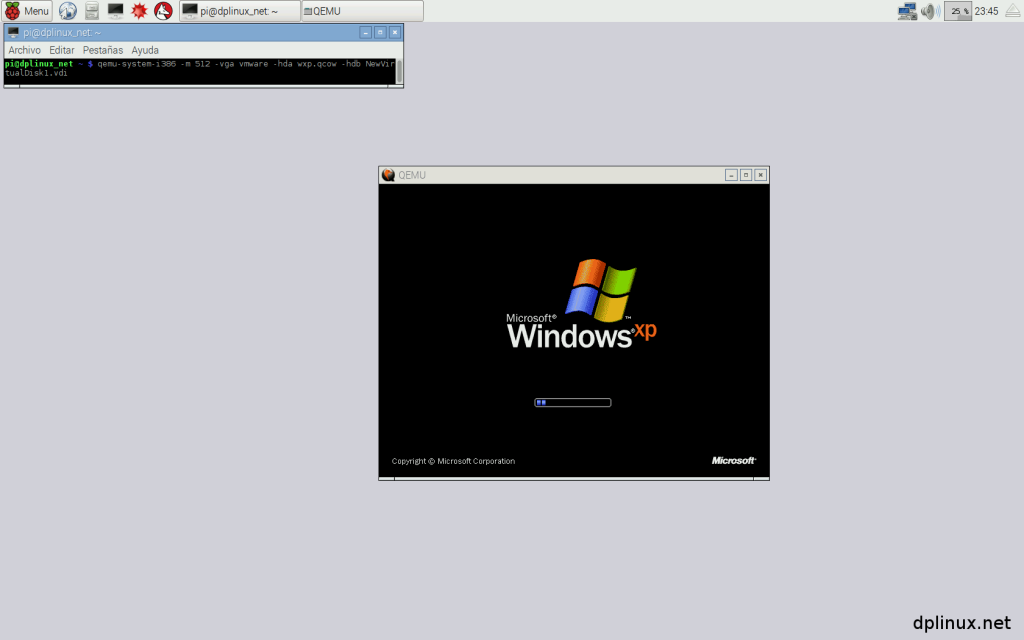Launch the Wolfram wolf icon
The width and height of the screenshot is (1024, 640).
tap(164, 11)
